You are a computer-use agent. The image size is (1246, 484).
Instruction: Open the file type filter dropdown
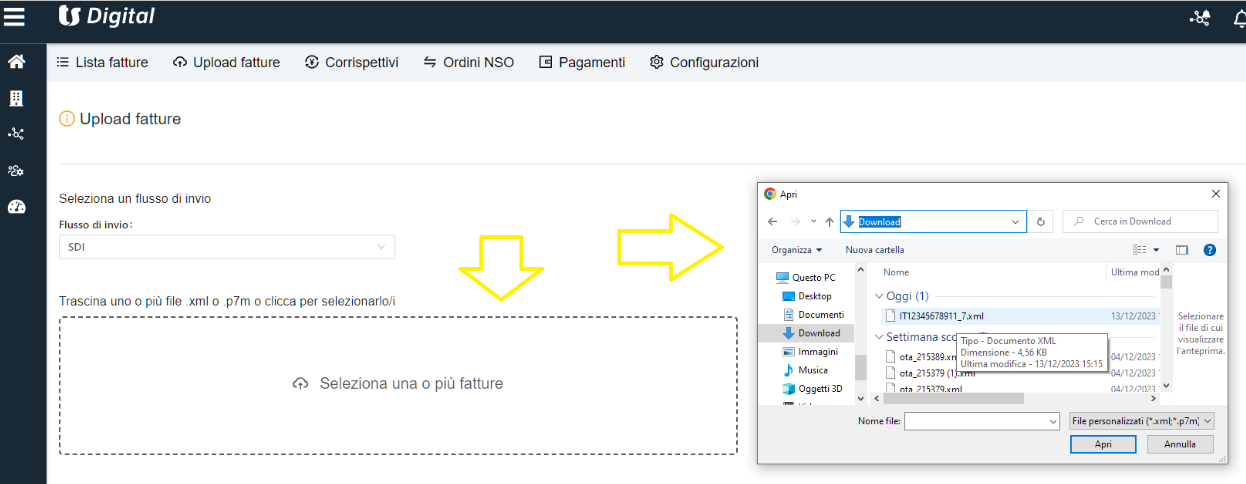pyautogui.click(x=1140, y=422)
